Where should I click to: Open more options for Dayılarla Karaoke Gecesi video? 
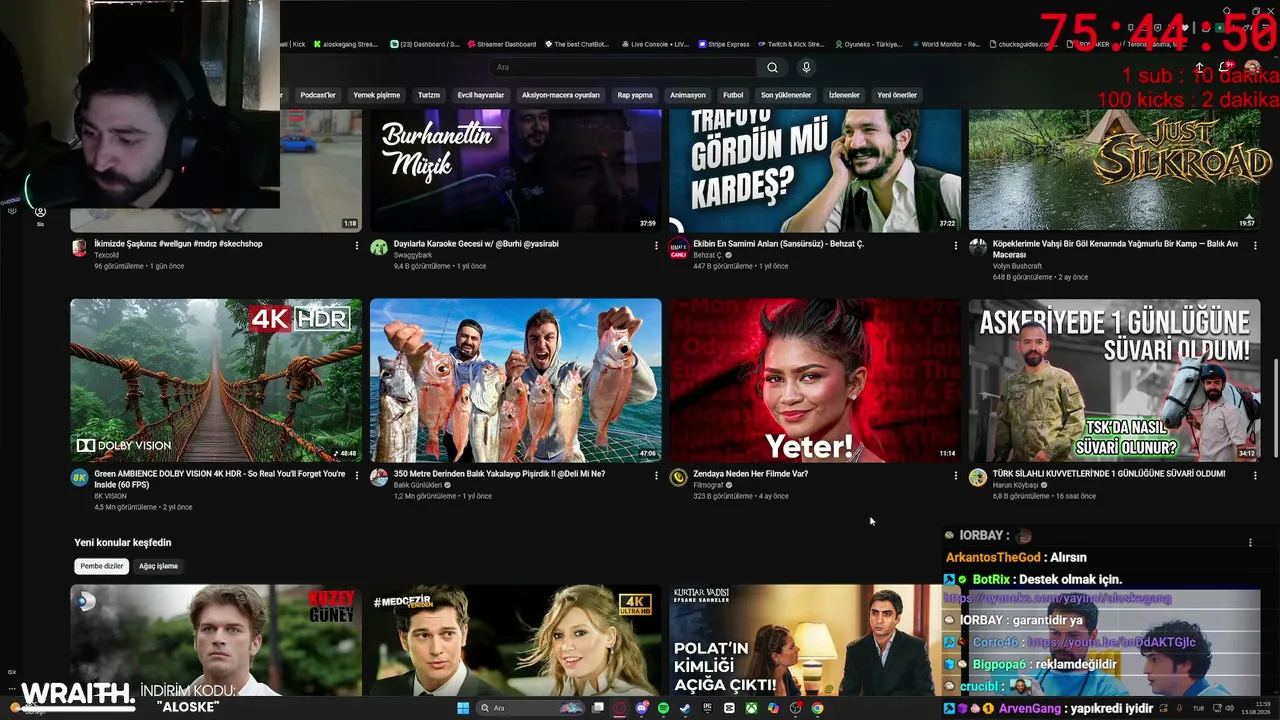[x=656, y=245]
